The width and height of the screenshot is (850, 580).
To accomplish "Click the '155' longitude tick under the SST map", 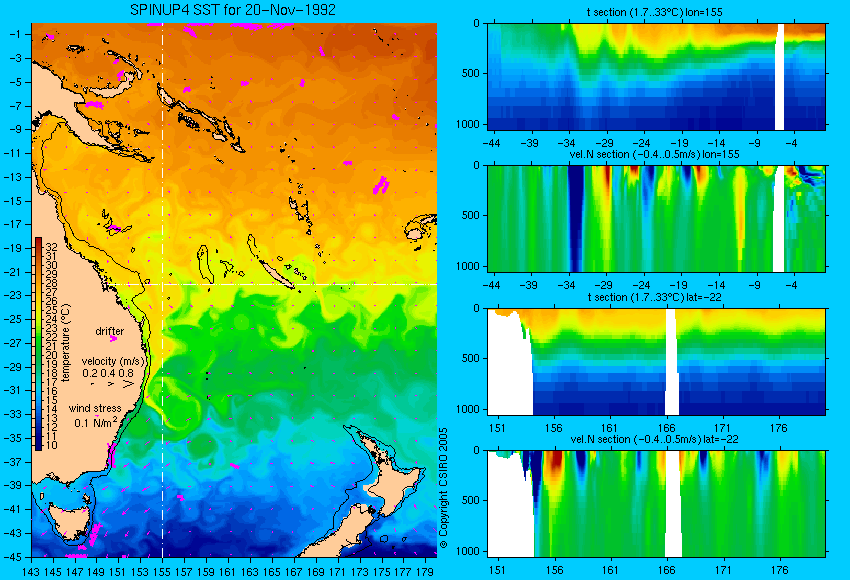I will tap(162, 571).
